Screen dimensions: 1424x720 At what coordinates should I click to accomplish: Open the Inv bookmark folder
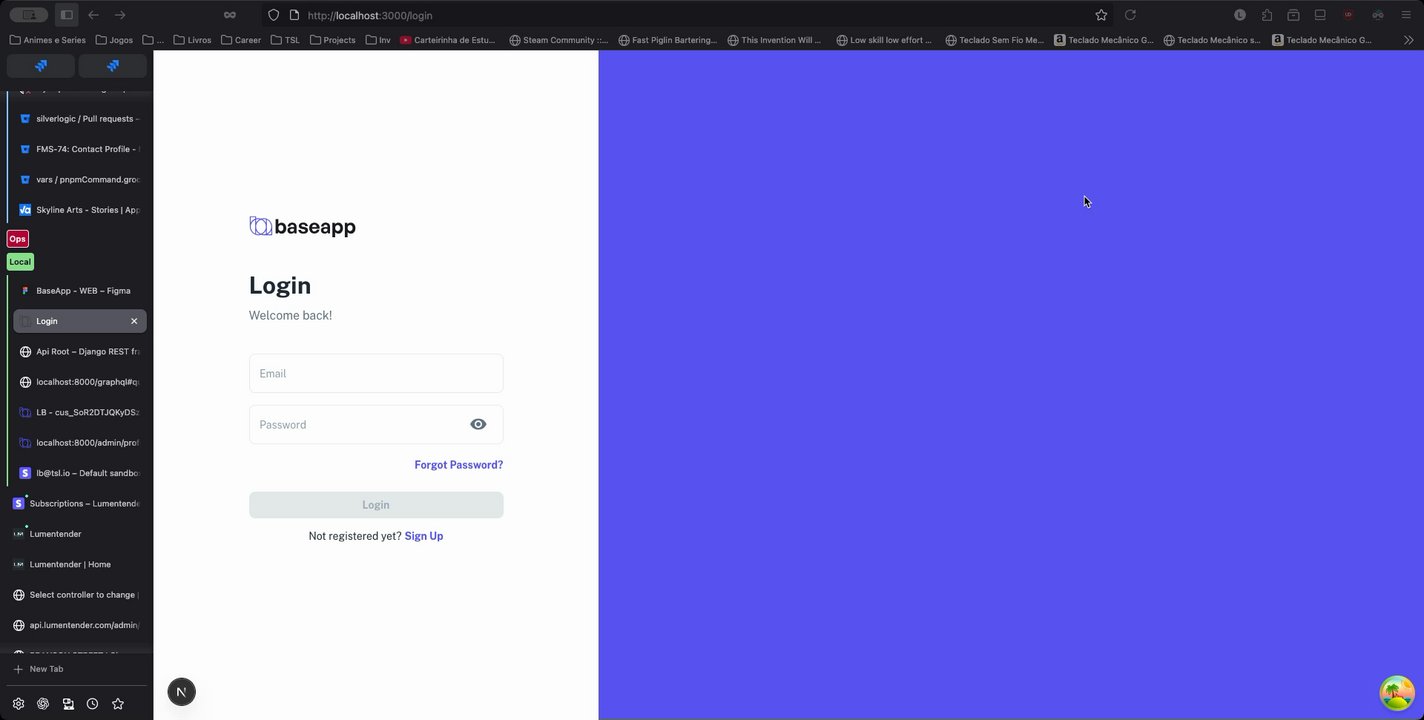(x=378, y=40)
